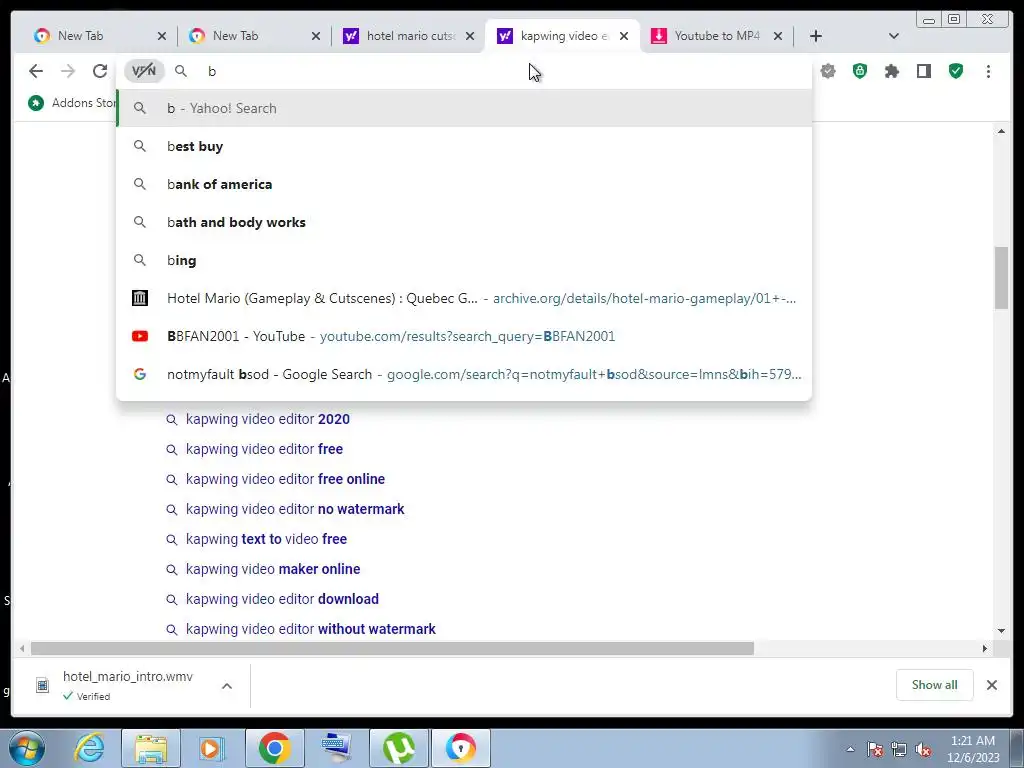Open the side panel icon
Screen dimensions: 1024x768
click(x=923, y=71)
